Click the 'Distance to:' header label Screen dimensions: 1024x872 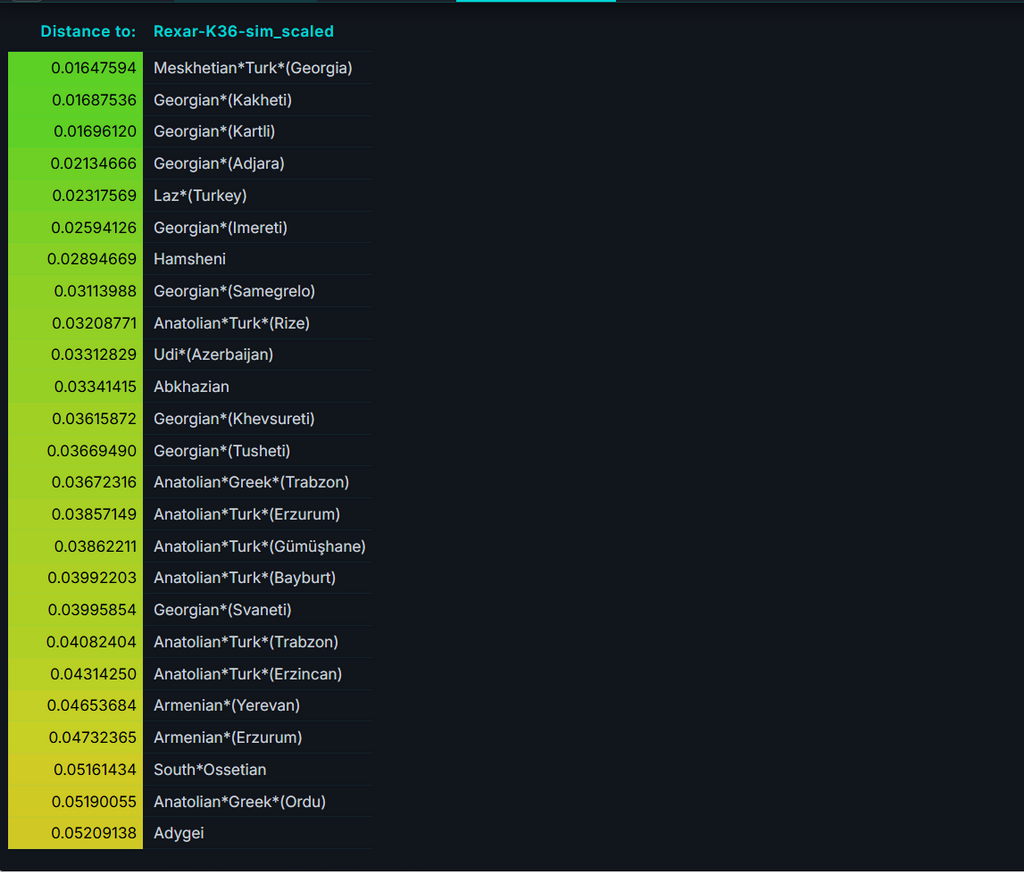[88, 31]
